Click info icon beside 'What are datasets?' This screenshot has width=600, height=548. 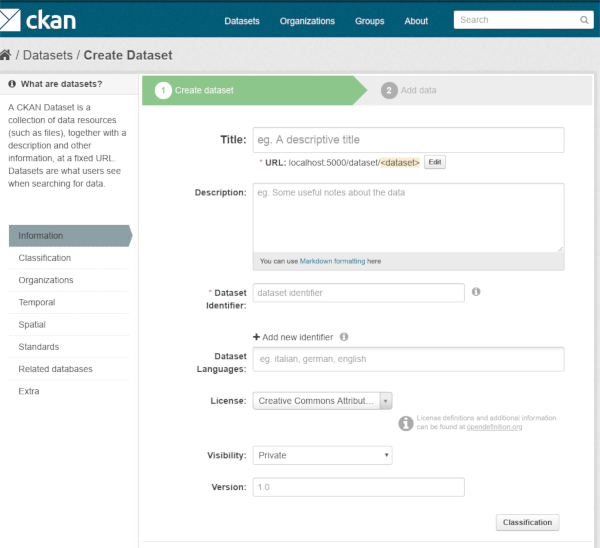12,84
